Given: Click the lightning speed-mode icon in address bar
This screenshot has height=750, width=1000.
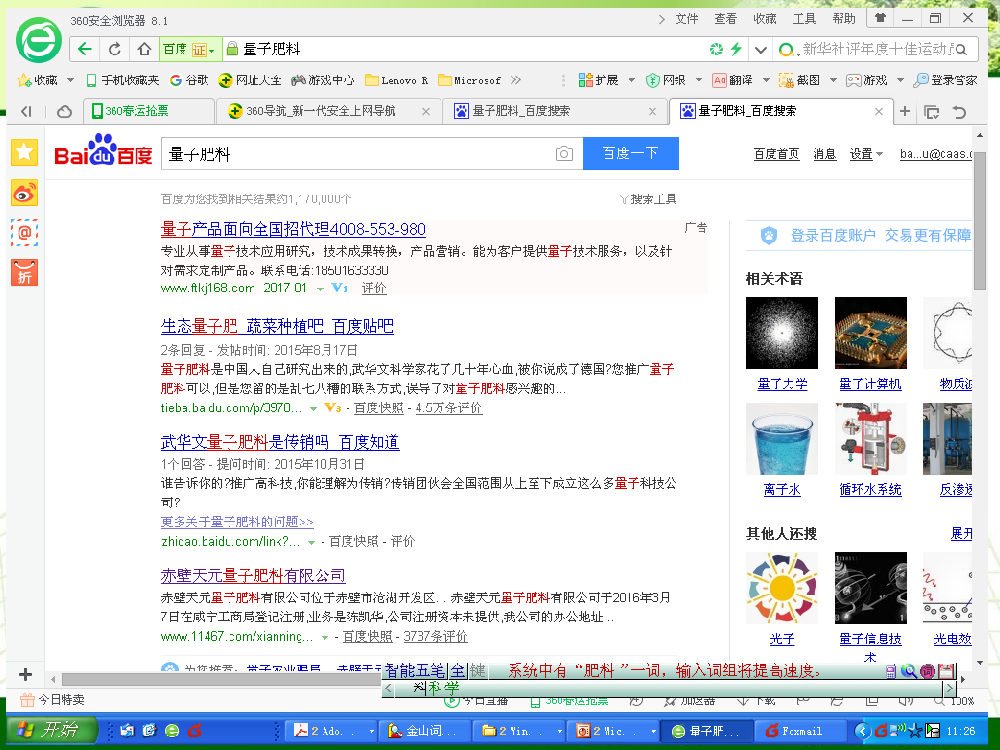Looking at the screenshot, I should coord(736,49).
